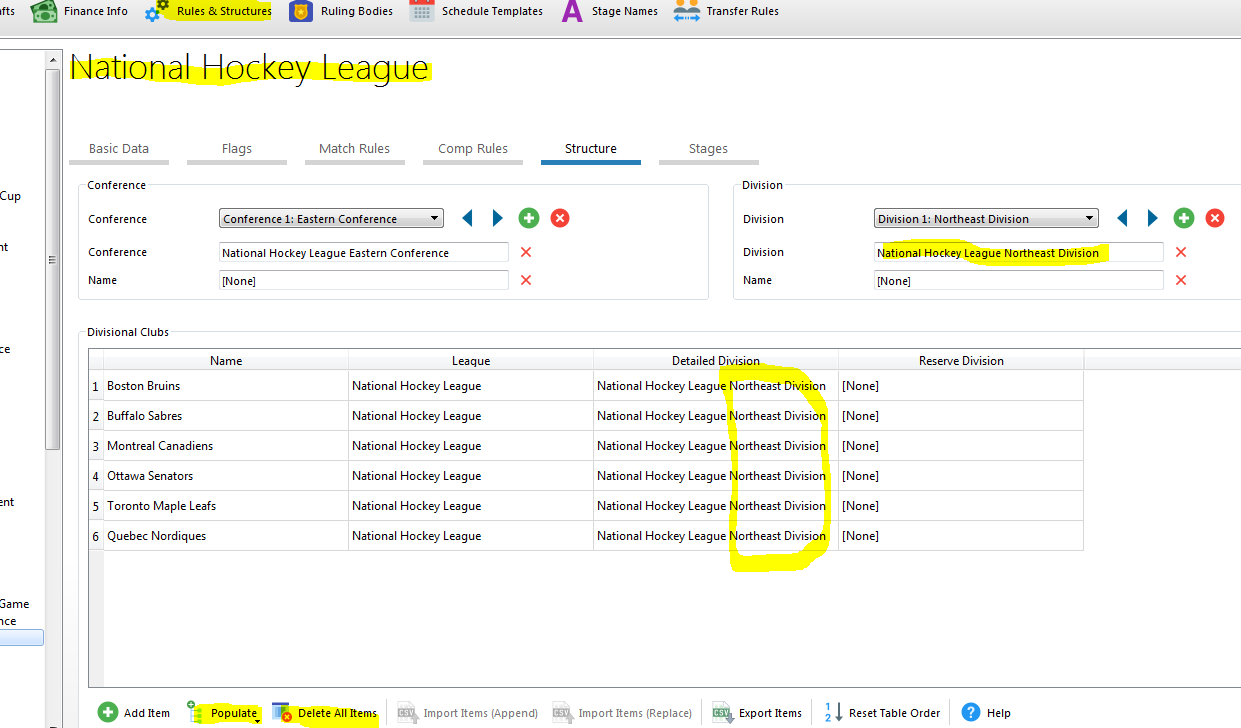The height and width of the screenshot is (728, 1241).
Task: Open the Finance Info section icon
Action: point(44,12)
